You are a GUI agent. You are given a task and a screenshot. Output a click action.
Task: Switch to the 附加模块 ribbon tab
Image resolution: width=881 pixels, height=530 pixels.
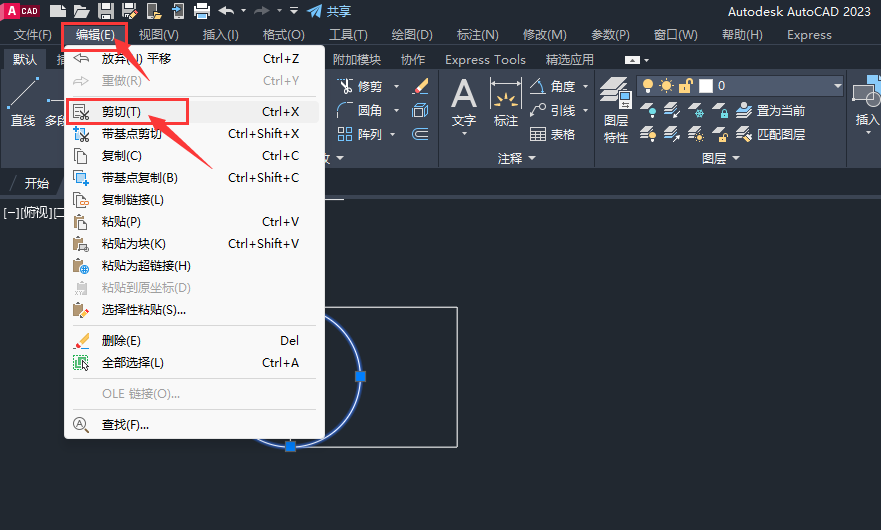point(357,60)
